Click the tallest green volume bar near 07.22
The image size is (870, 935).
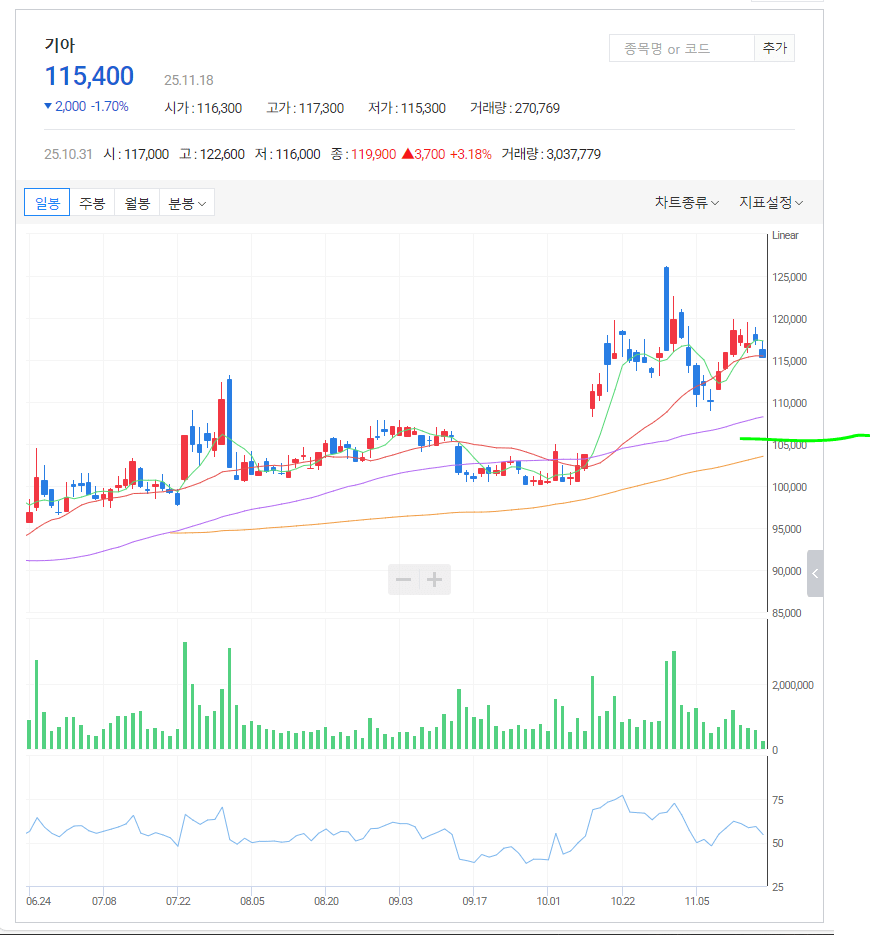point(185,695)
